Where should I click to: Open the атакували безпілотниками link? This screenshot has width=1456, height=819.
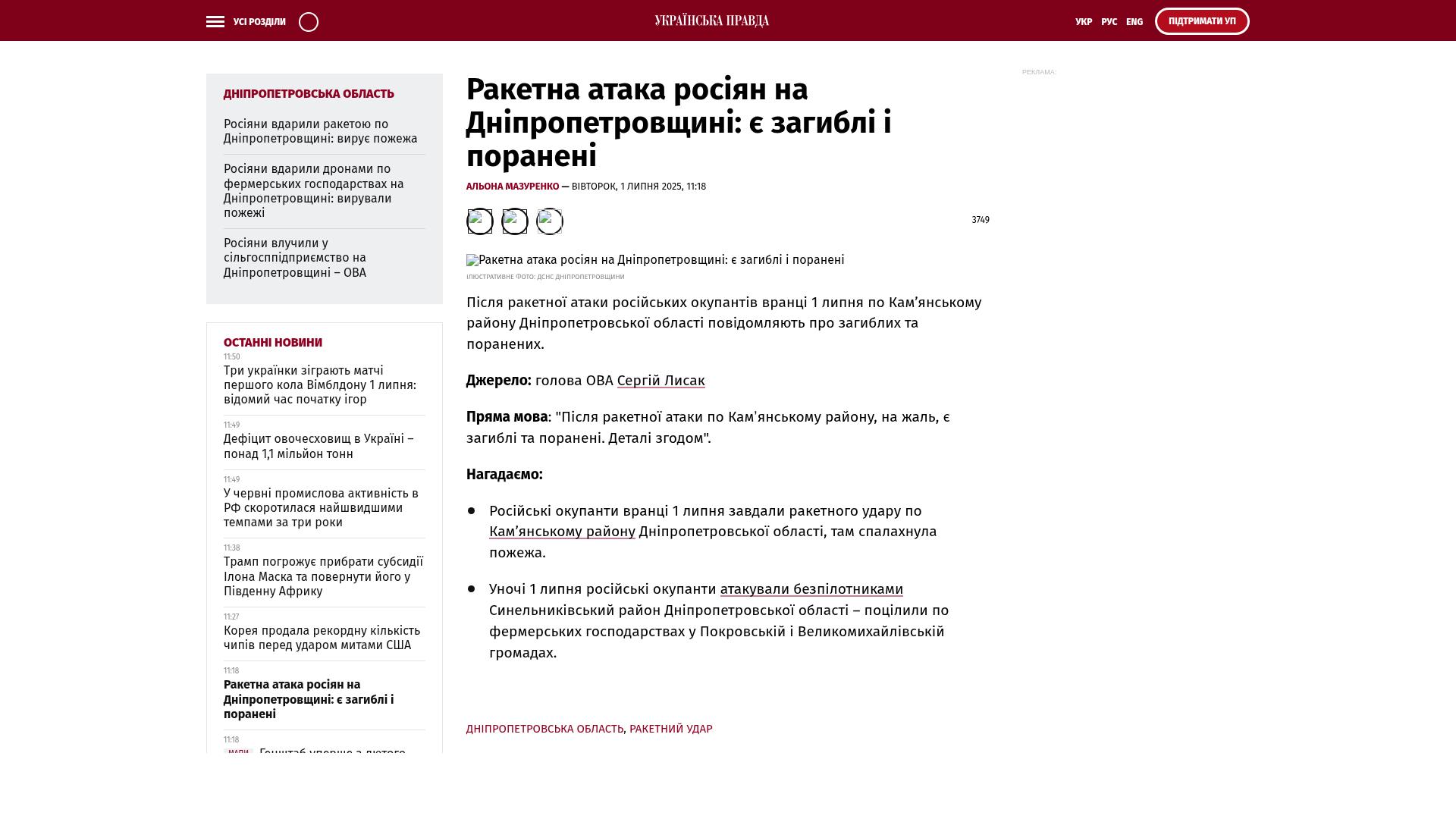(x=811, y=589)
